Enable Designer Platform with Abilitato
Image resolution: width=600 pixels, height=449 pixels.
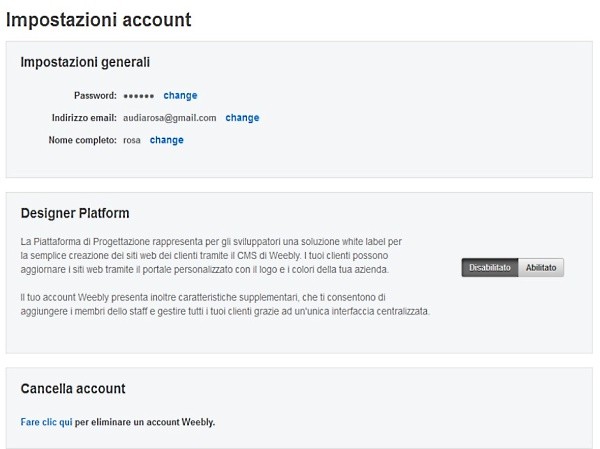tap(541, 268)
